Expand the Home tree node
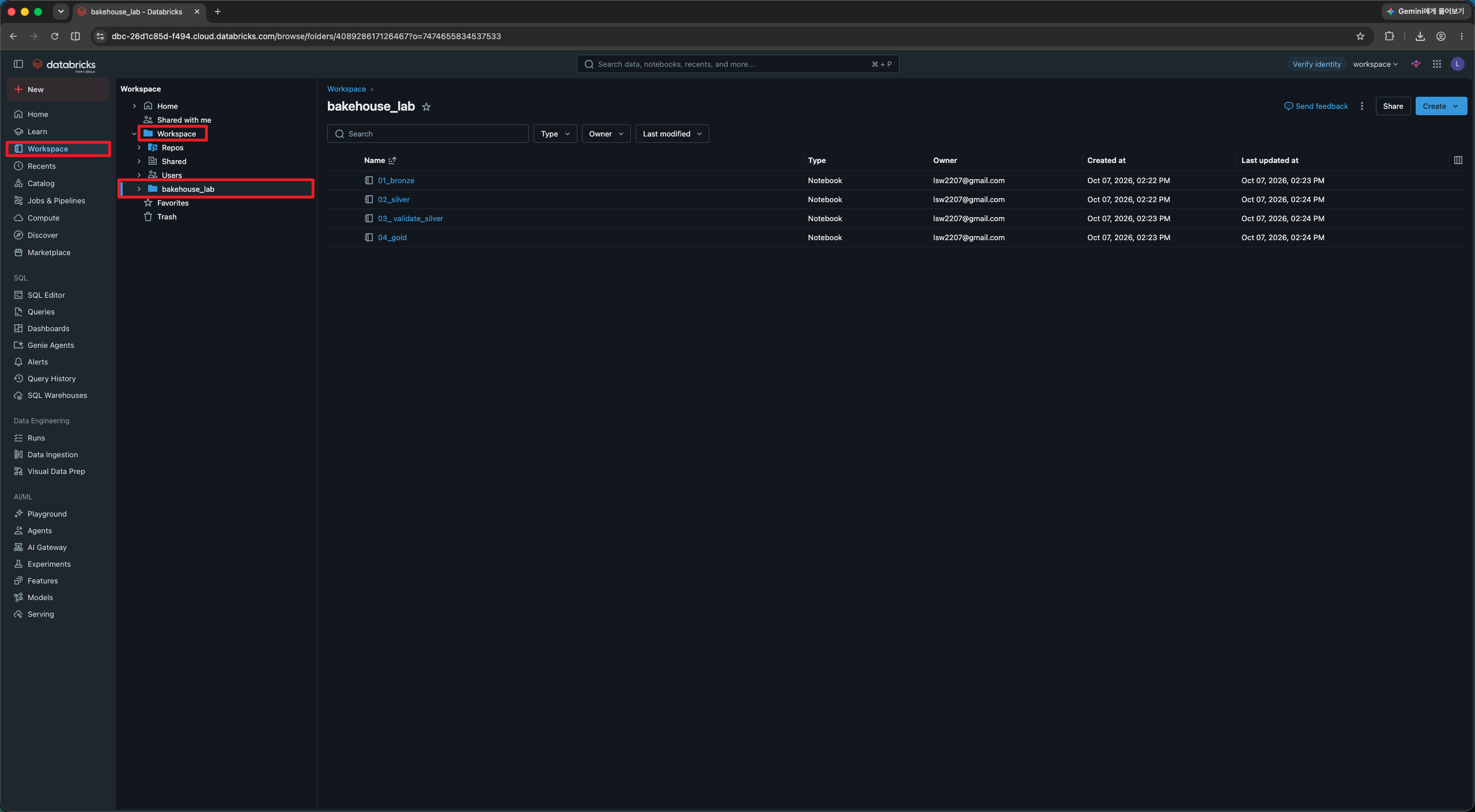The image size is (1475, 812). [134, 106]
